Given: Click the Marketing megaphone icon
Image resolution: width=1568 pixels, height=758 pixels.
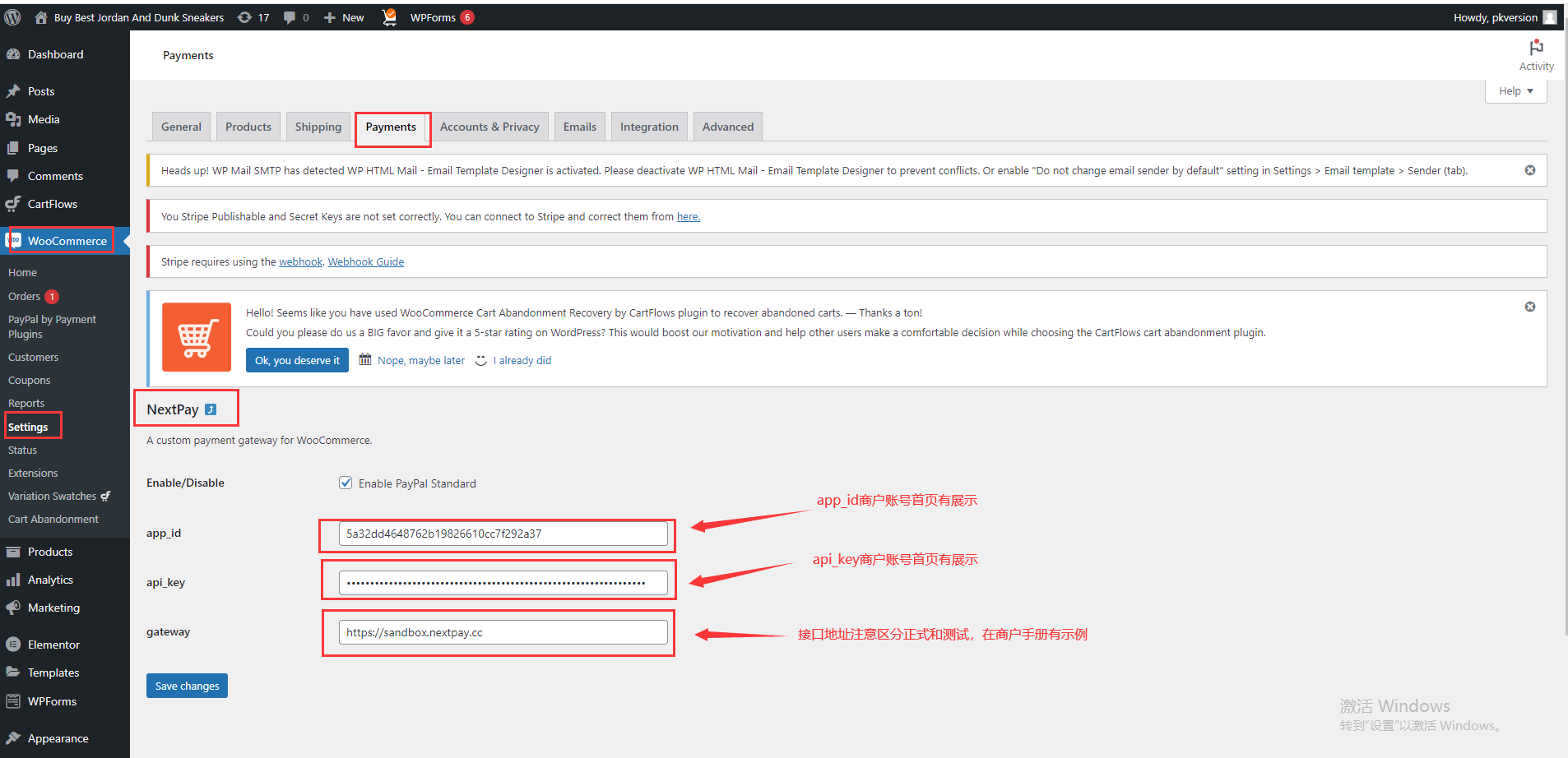Looking at the screenshot, I should point(13,608).
